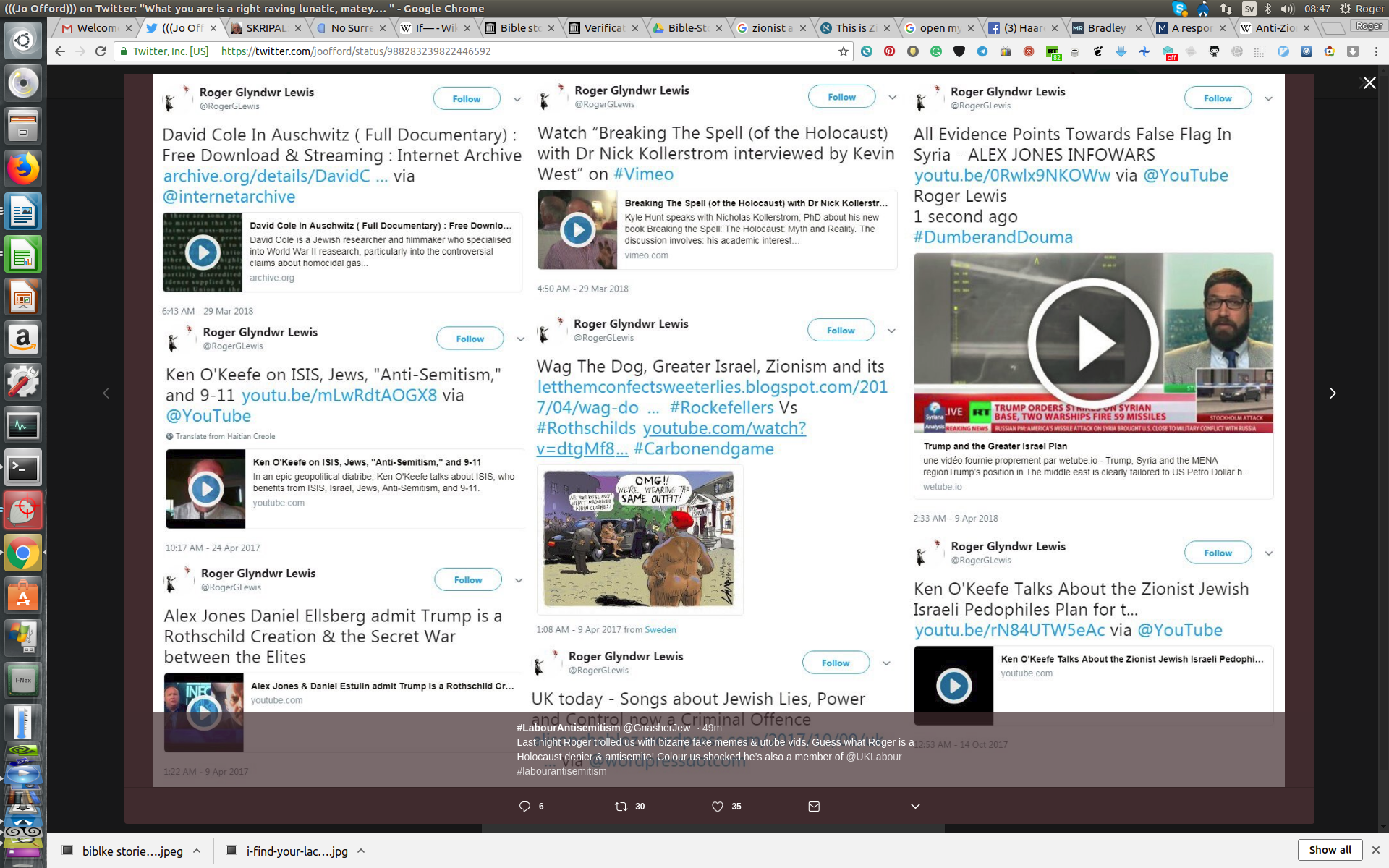Reload the Twitter page

pos(101,51)
